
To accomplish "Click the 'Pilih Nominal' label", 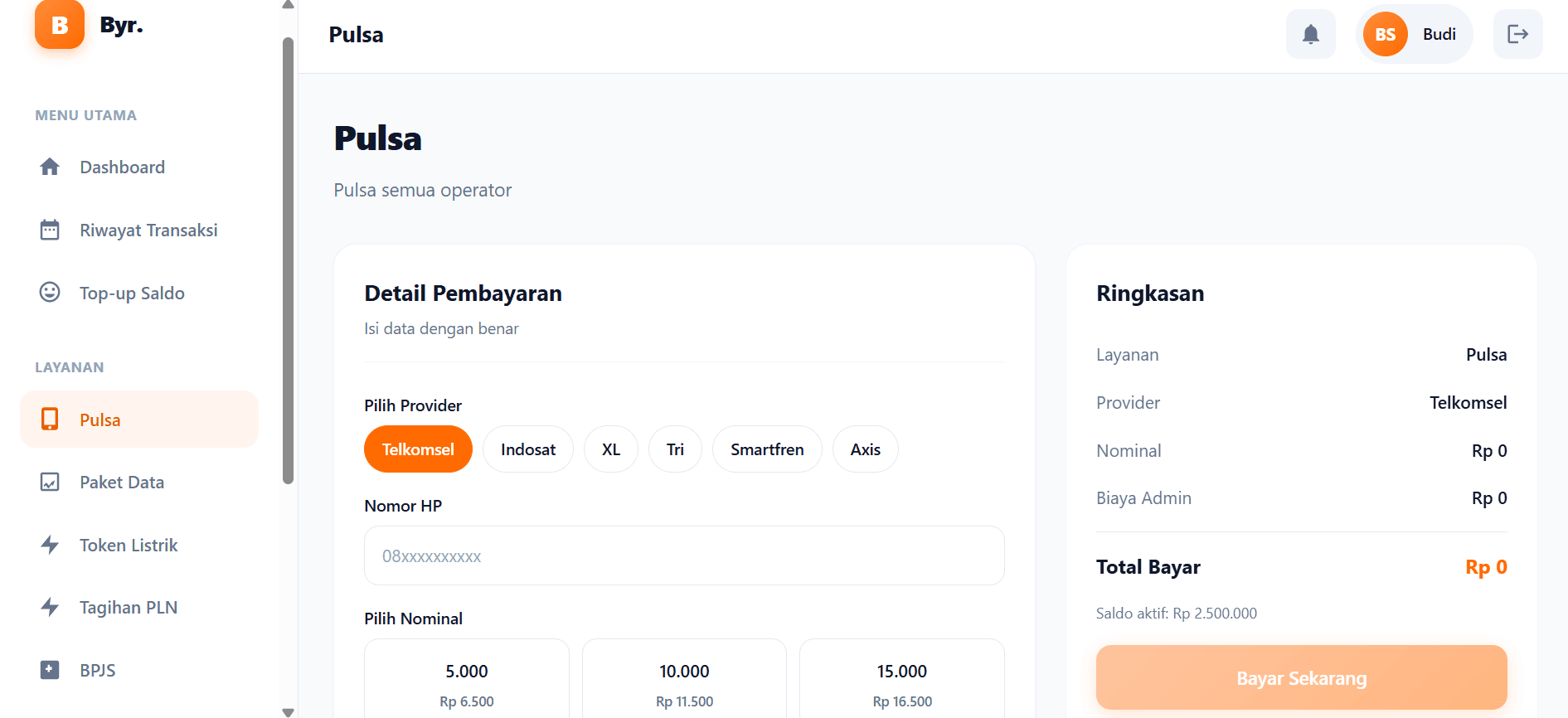I will [413, 619].
